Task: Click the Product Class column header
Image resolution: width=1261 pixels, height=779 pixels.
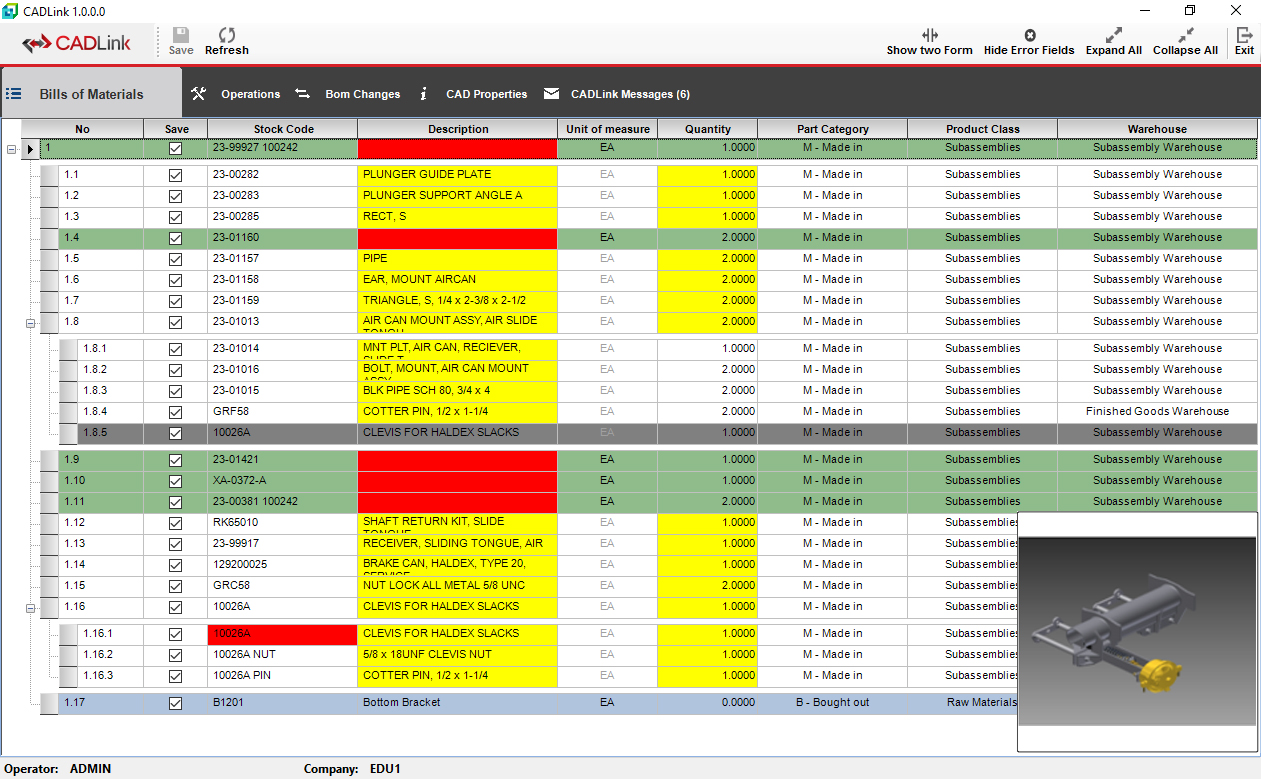Action: tap(983, 129)
